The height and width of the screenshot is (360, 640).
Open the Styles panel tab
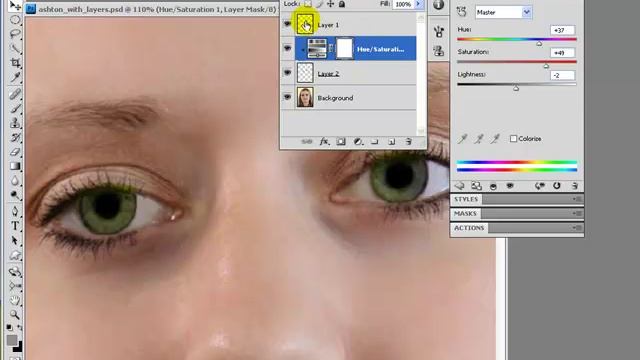(x=466, y=199)
